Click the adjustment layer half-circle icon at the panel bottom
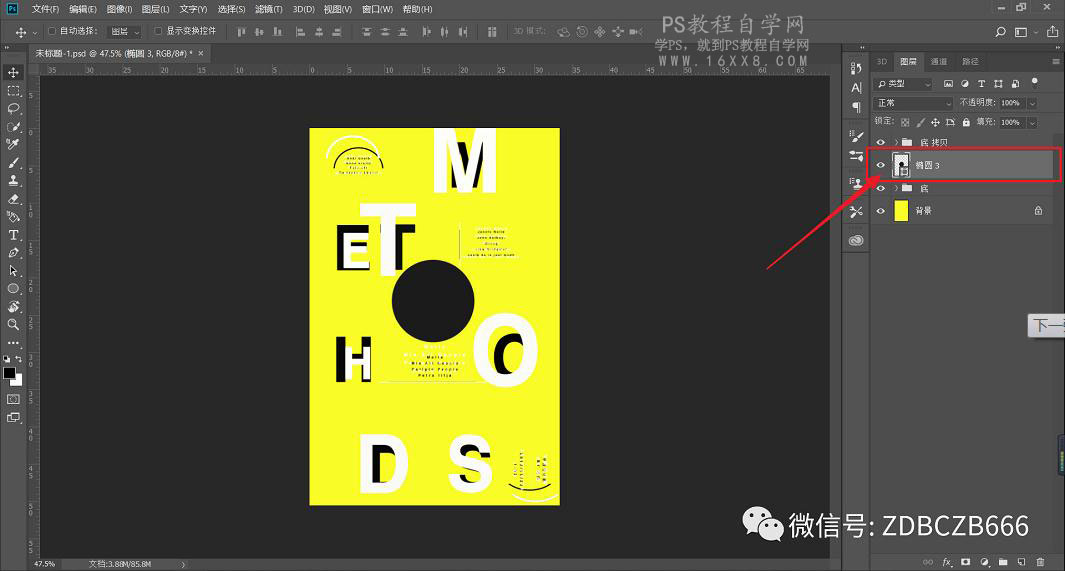1065x571 pixels. [x=984, y=561]
